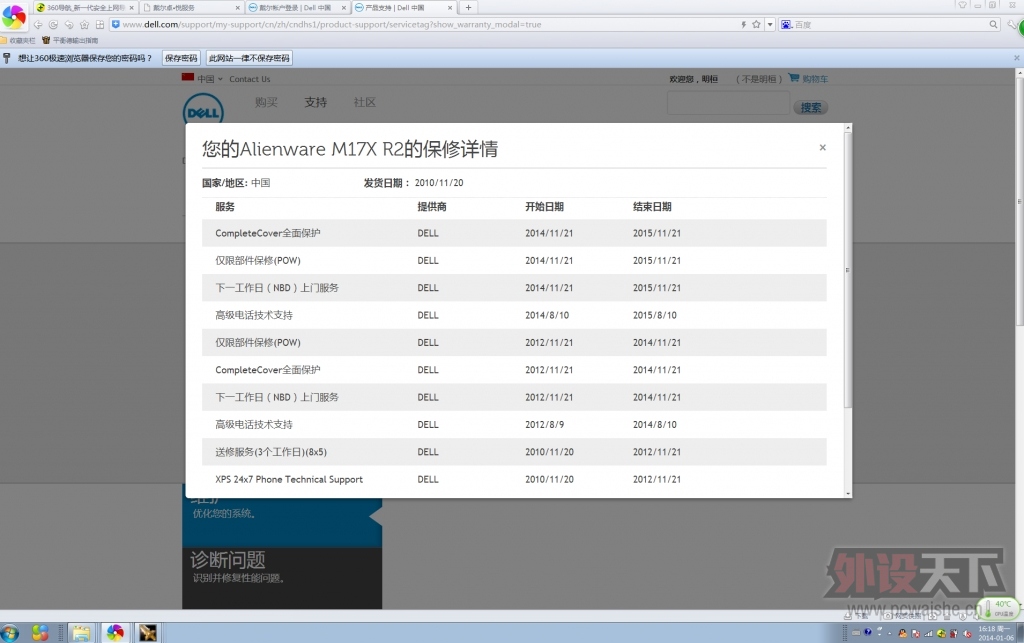Click the lightning speed mode icon

coord(743,24)
